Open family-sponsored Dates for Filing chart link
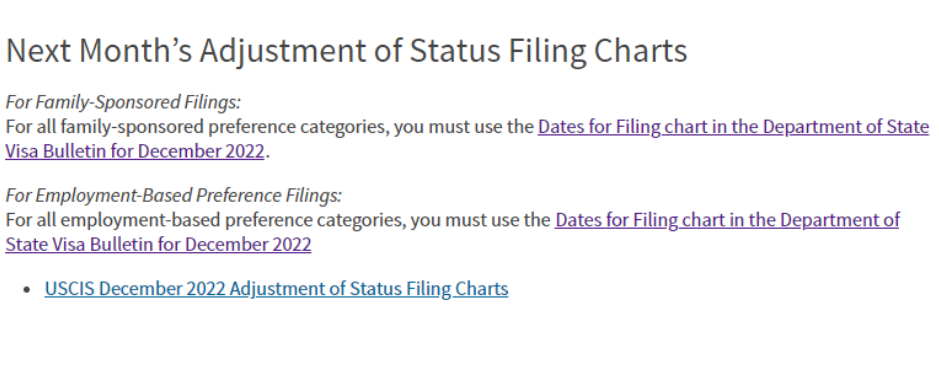The image size is (939, 378). 733,127
